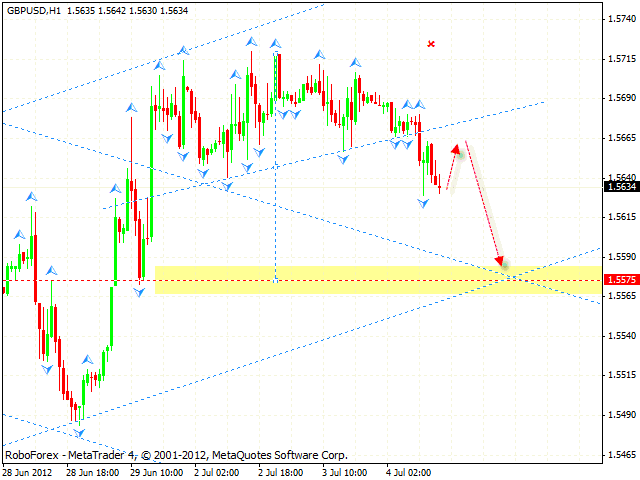The height and width of the screenshot is (480, 640).
Task: Click the lowest down fractal arrow near 1.5490
Action: tap(79, 433)
